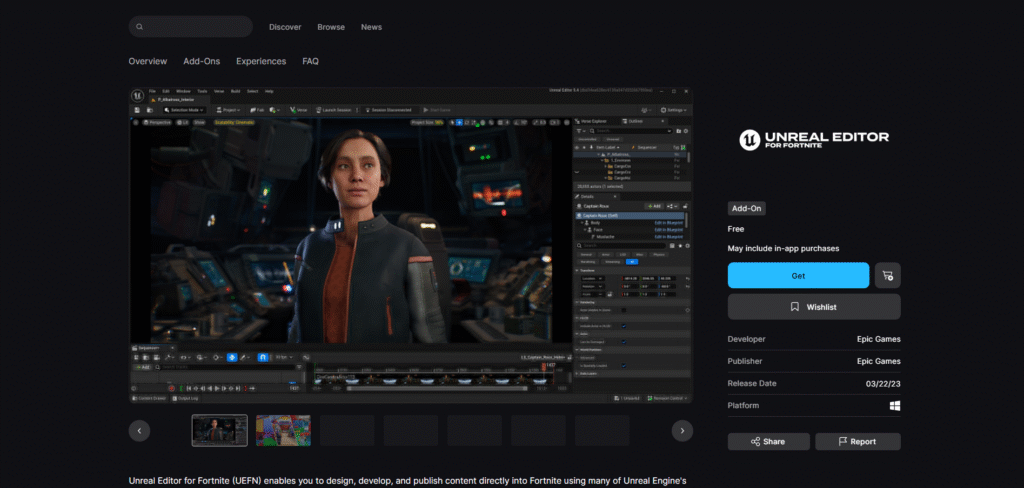Click the 'Free' price label

[735, 229]
